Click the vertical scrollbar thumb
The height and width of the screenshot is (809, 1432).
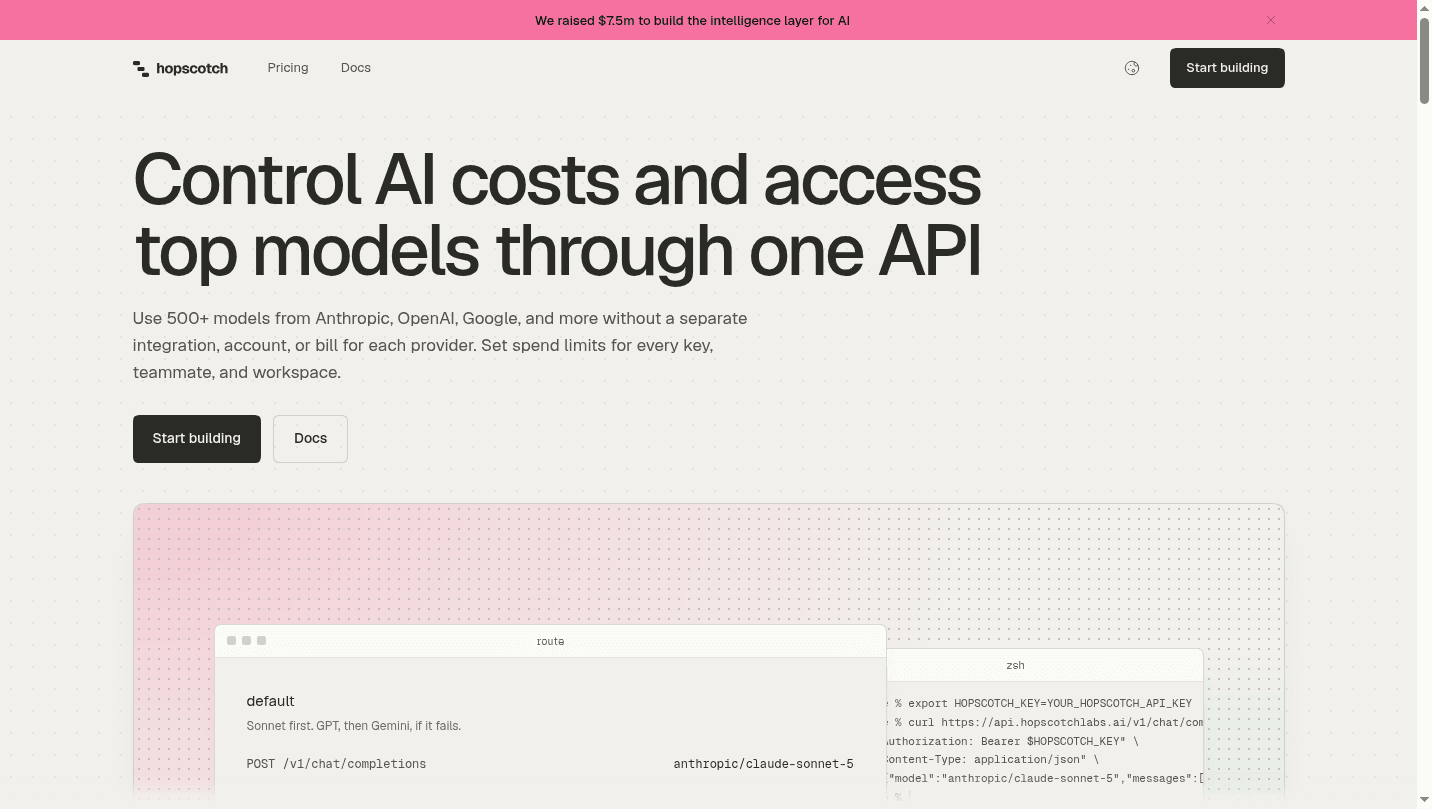click(1424, 60)
